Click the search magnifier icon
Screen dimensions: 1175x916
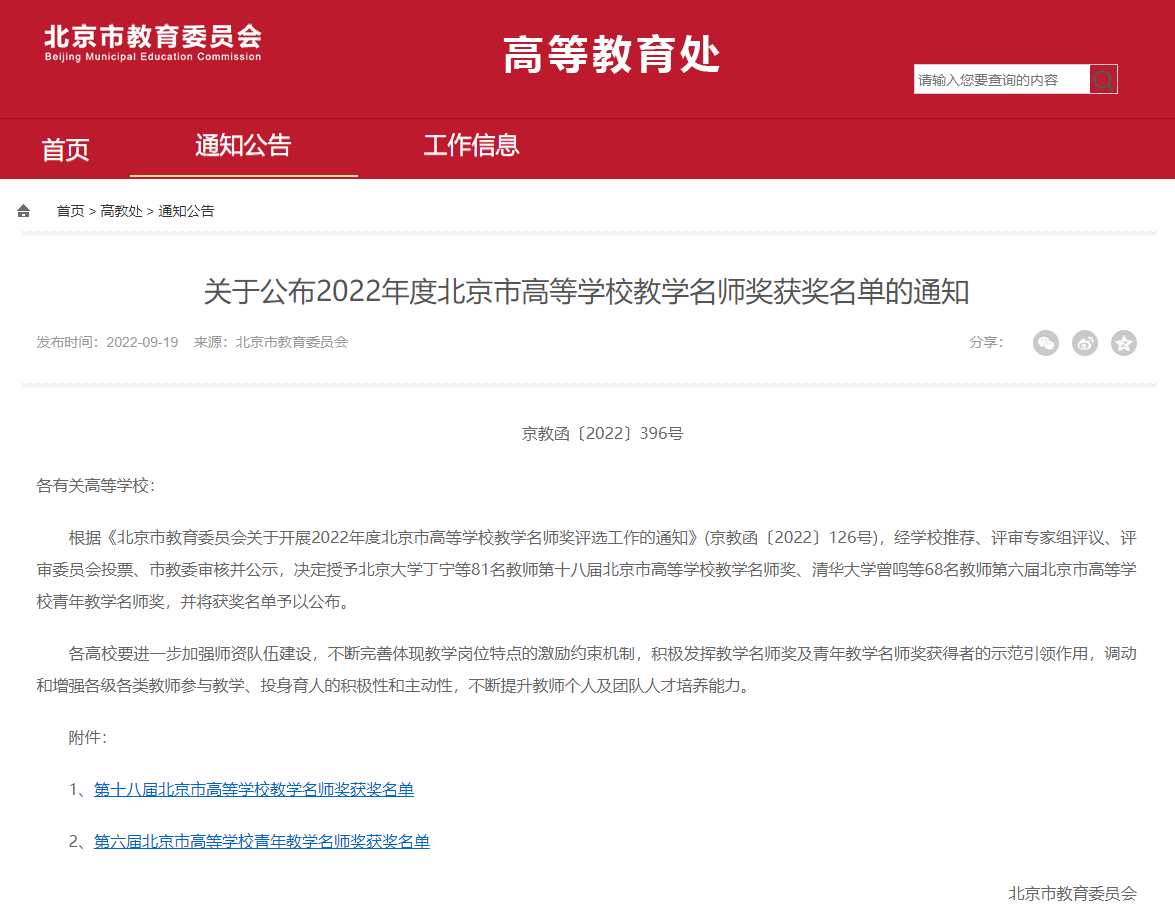1103,80
